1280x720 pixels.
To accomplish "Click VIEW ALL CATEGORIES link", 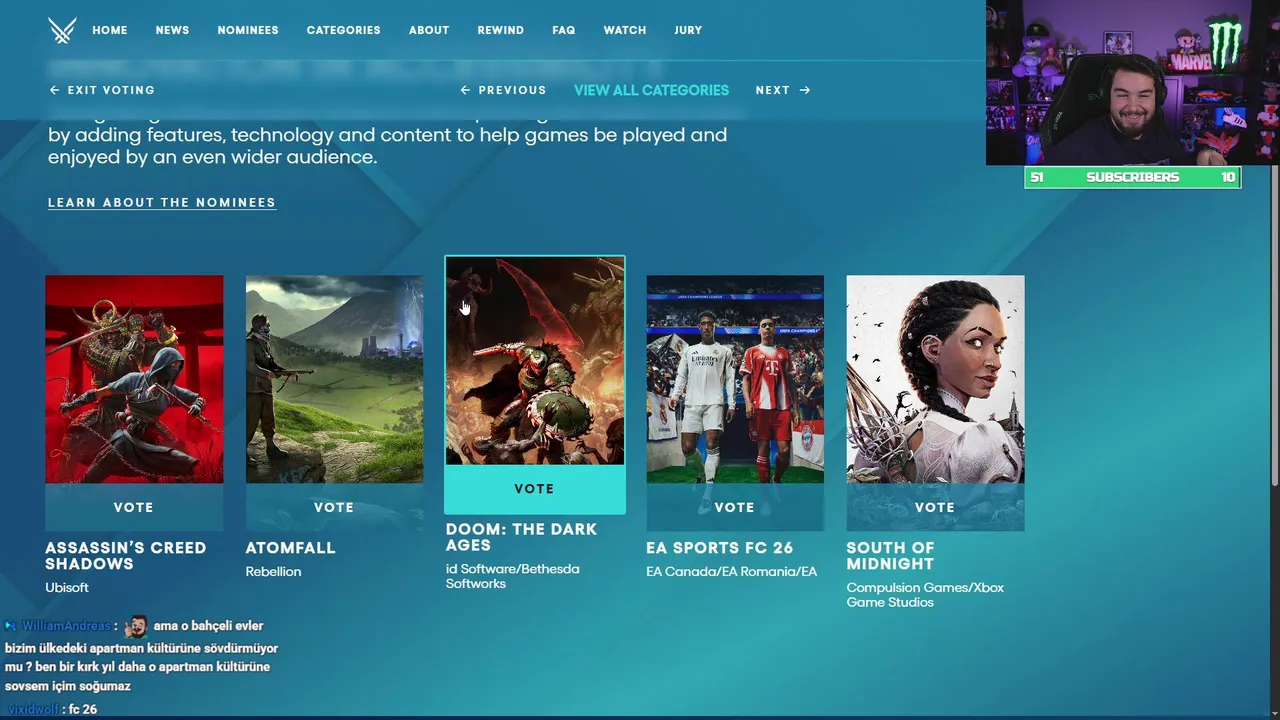I will [651, 90].
